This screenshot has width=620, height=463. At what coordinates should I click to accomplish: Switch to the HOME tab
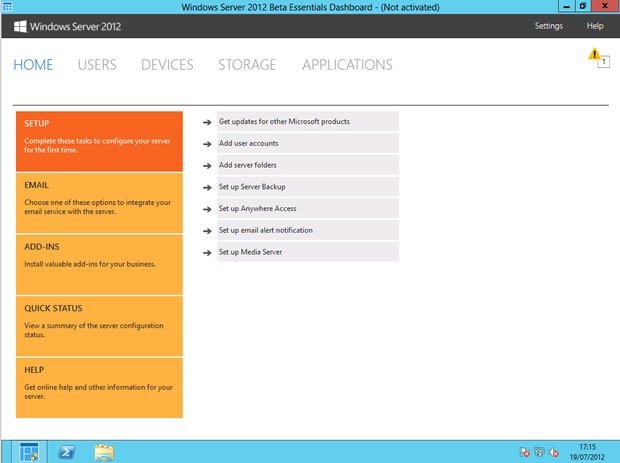(x=33, y=64)
